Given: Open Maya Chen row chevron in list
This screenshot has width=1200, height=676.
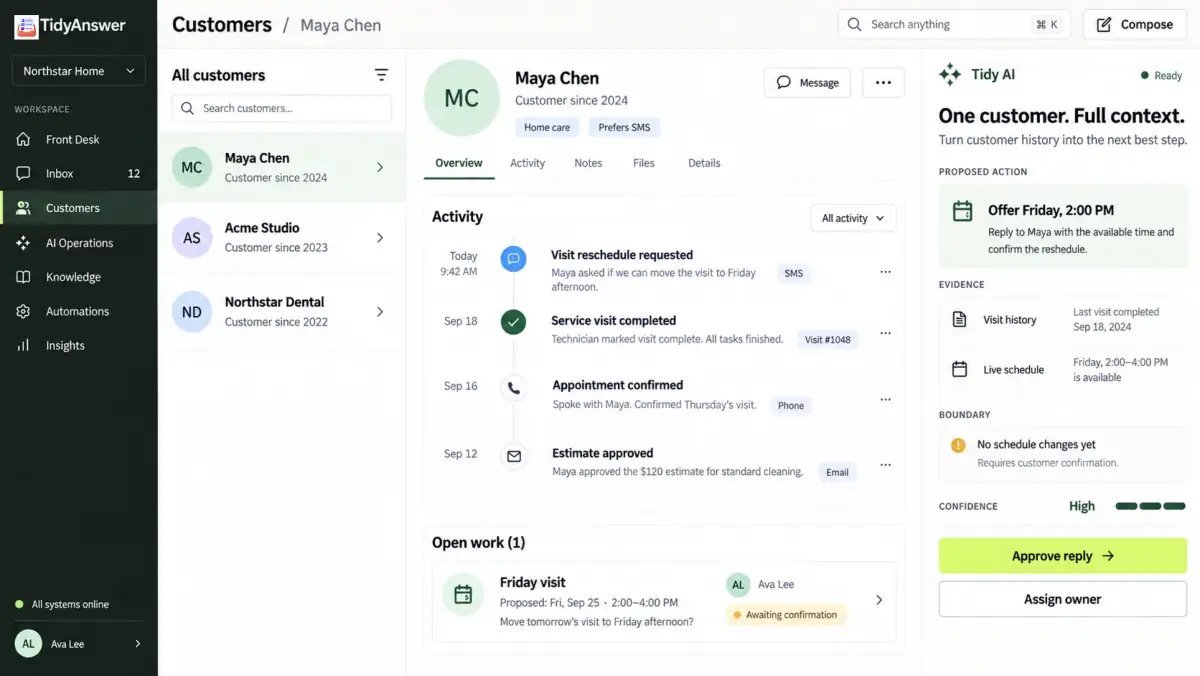Looking at the screenshot, I should (x=380, y=168).
